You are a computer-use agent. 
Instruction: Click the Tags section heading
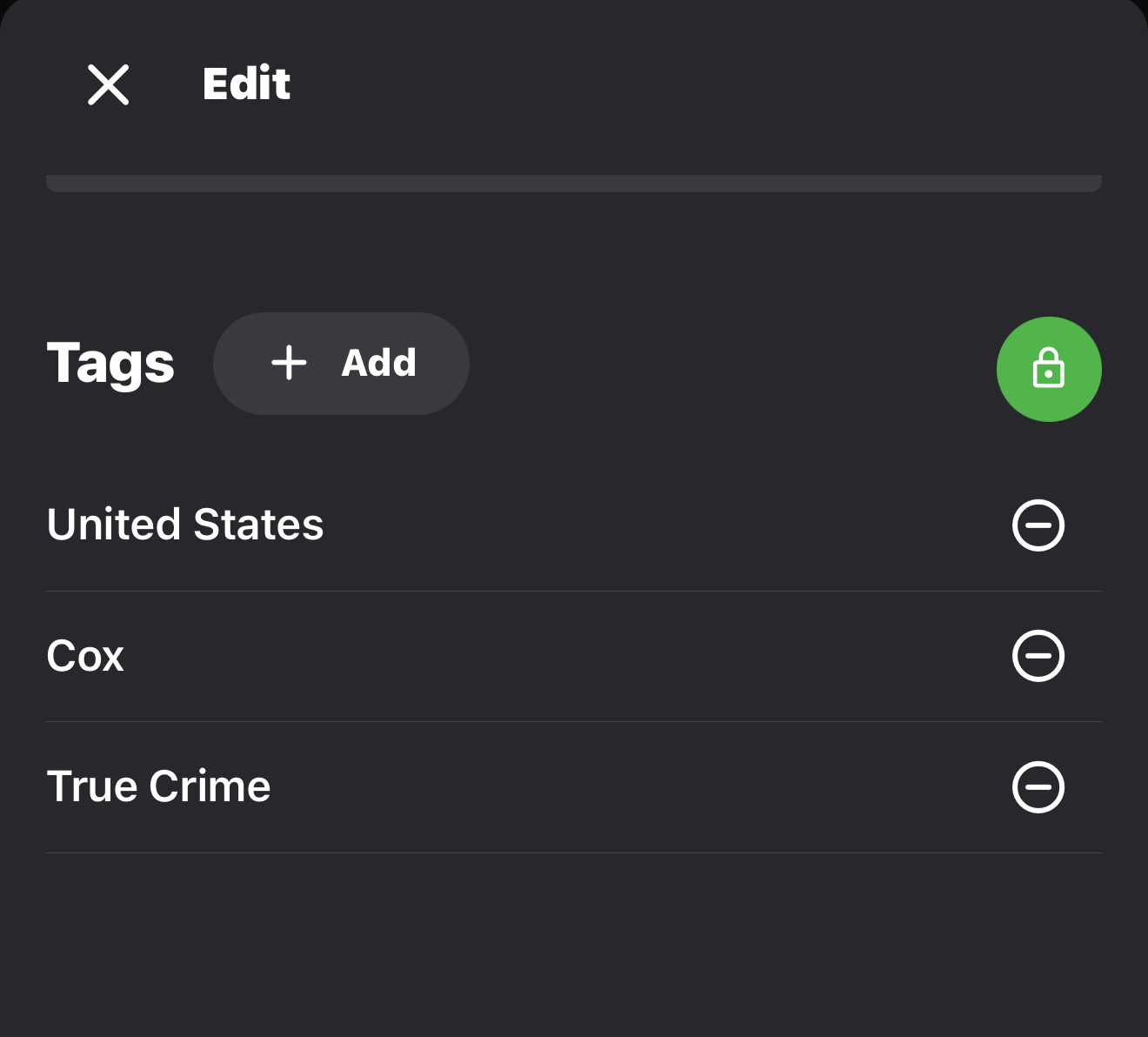pyautogui.click(x=110, y=363)
